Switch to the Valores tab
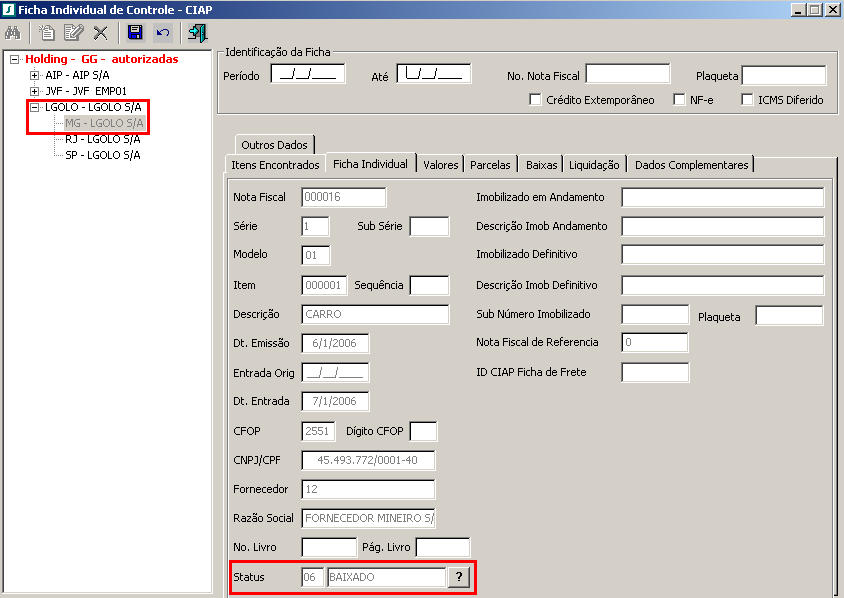 click(440, 165)
